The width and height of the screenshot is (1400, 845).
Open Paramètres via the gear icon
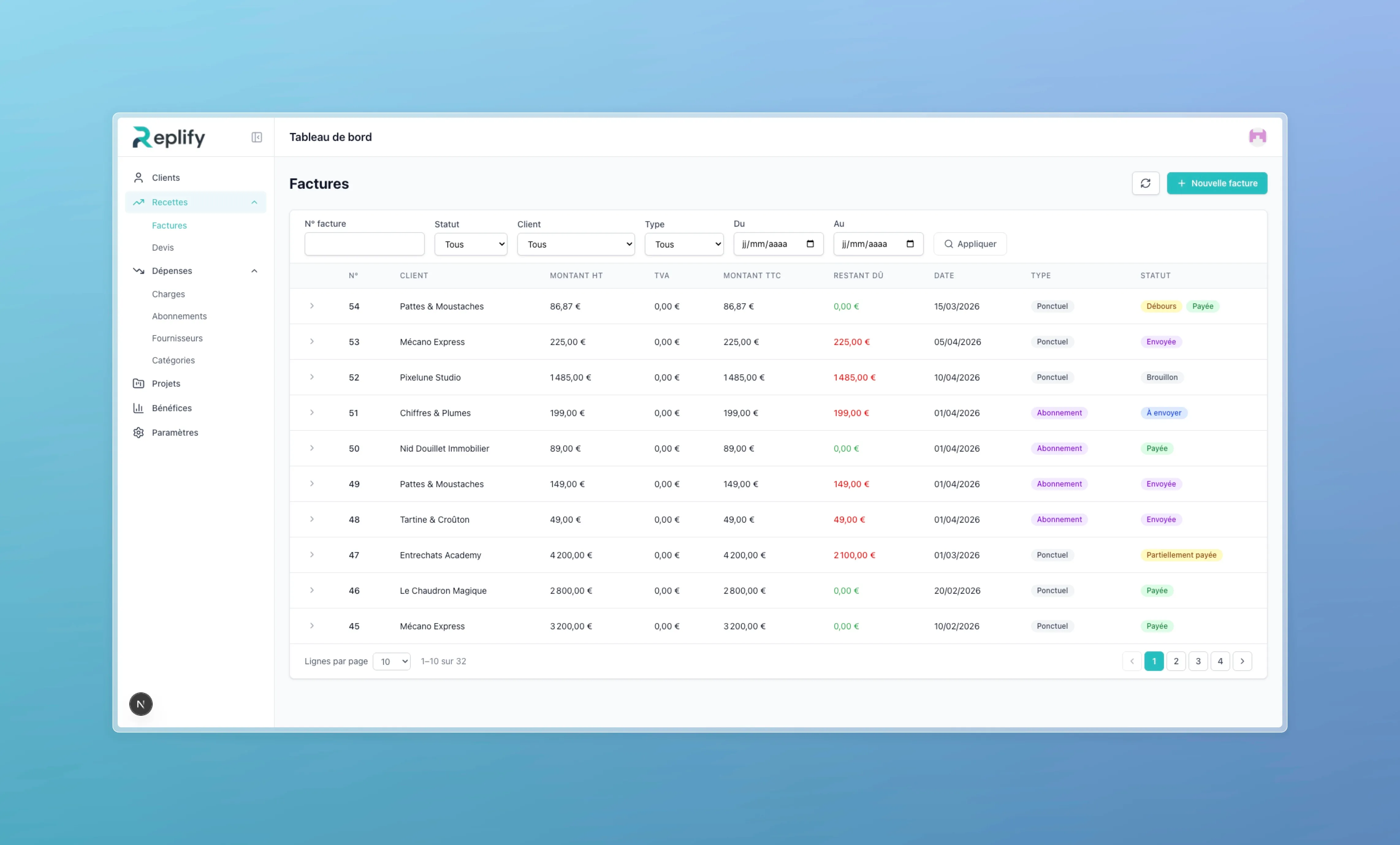point(138,432)
